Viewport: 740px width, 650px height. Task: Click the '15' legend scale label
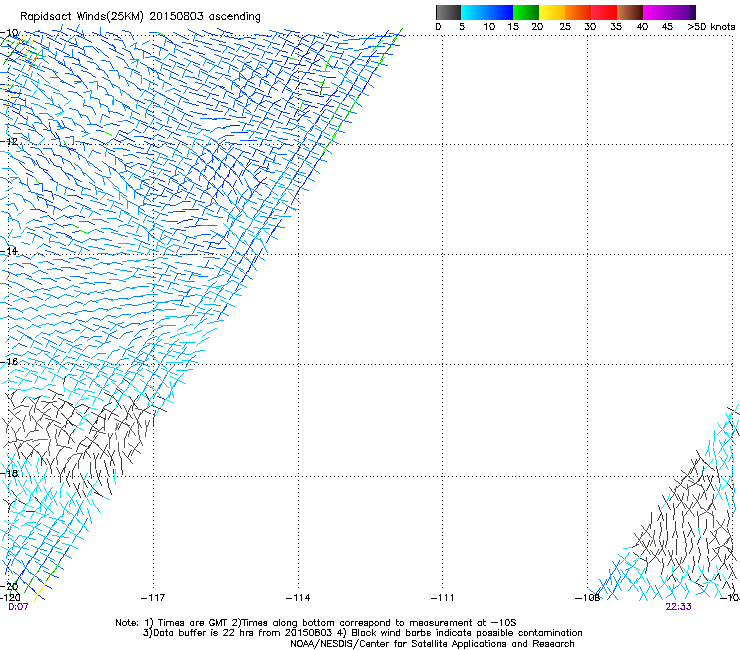point(513,27)
